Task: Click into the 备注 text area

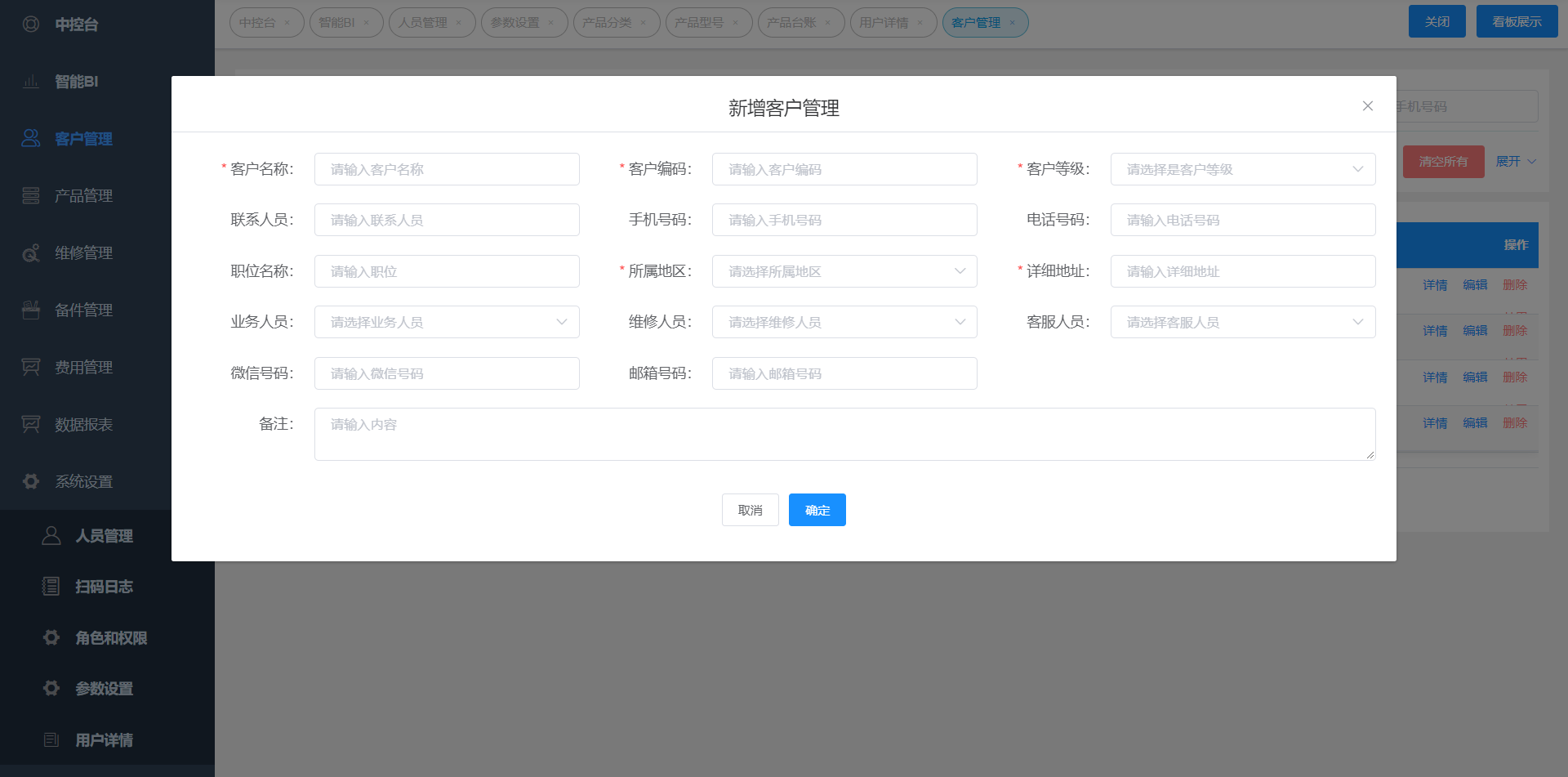Action: pos(844,434)
